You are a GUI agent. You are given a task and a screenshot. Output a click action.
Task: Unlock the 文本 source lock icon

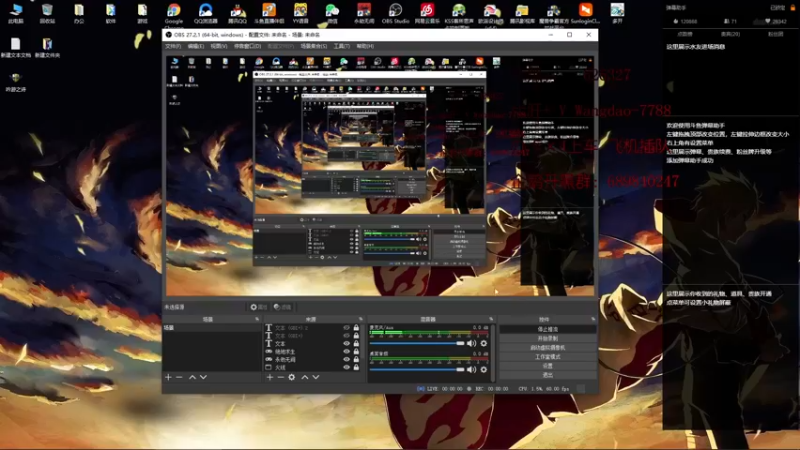[356, 344]
